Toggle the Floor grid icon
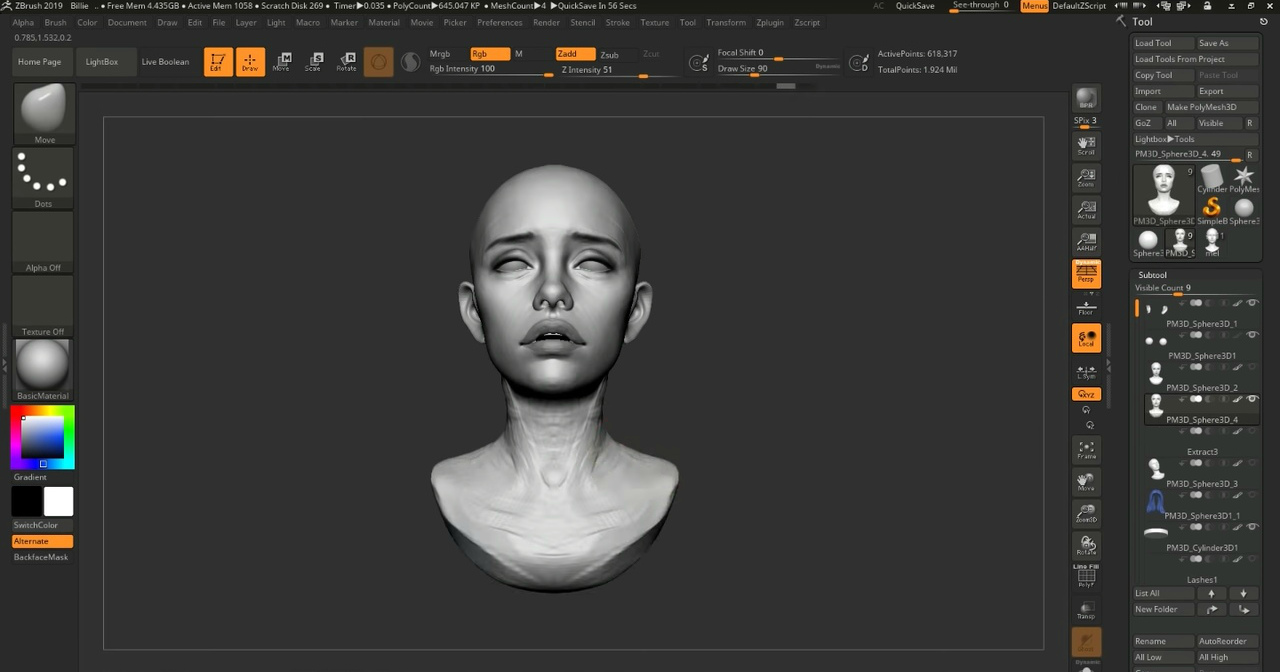Image resolution: width=1280 pixels, height=672 pixels. coord(1086,306)
